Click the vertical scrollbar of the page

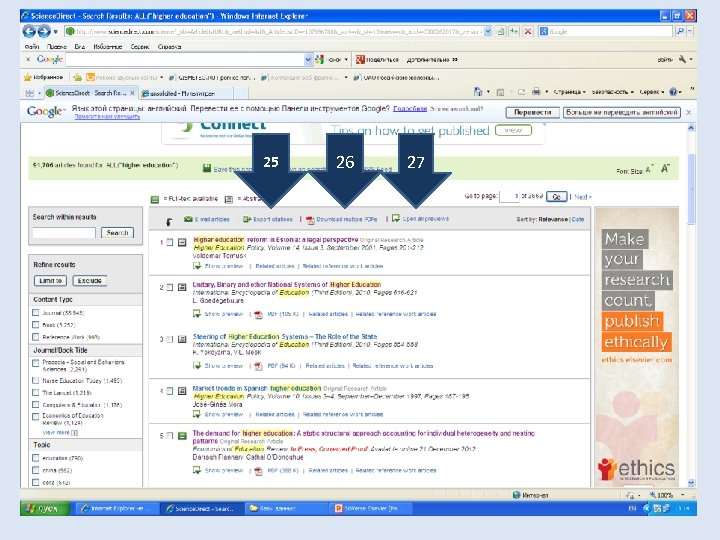click(x=691, y=189)
